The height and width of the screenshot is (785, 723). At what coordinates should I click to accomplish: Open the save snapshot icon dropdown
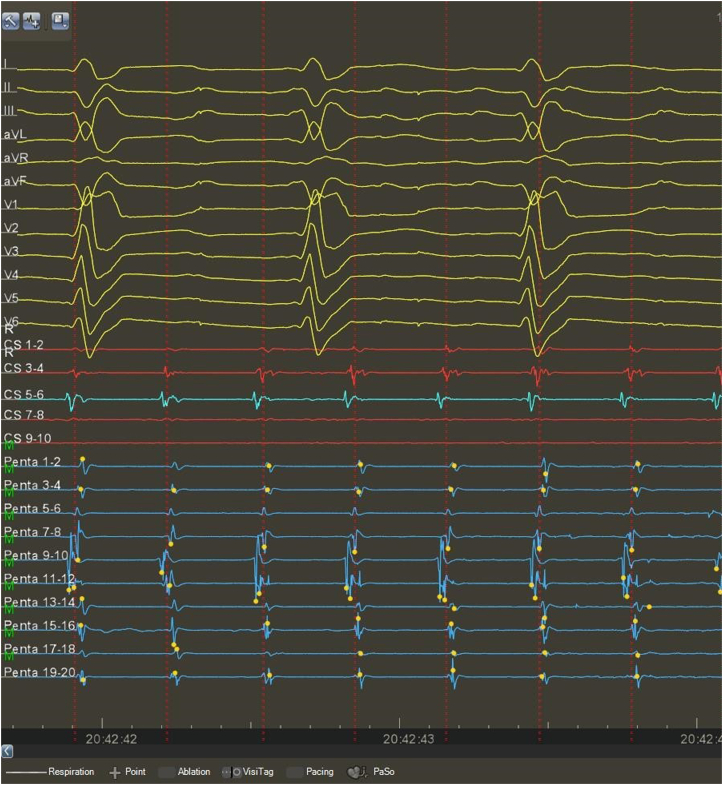60,21
